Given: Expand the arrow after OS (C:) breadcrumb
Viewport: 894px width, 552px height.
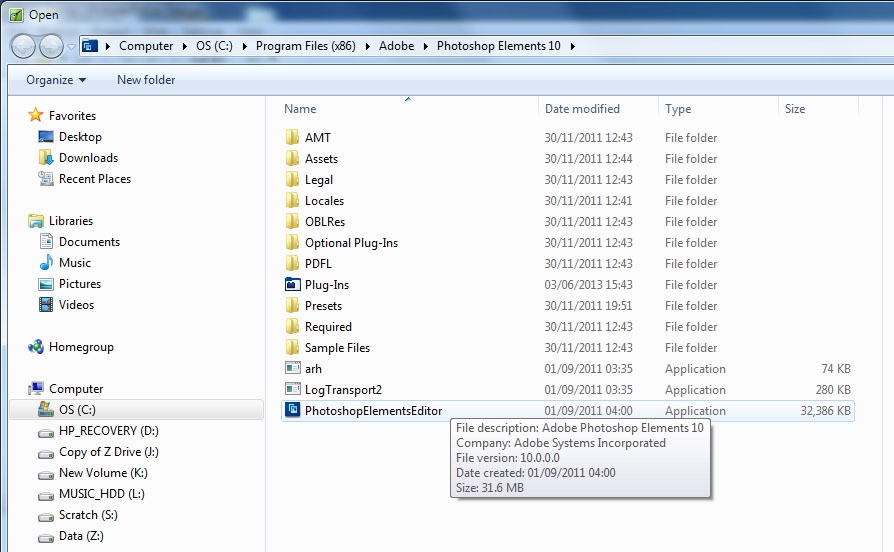Looking at the screenshot, I should pyautogui.click(x=245, y=46).
